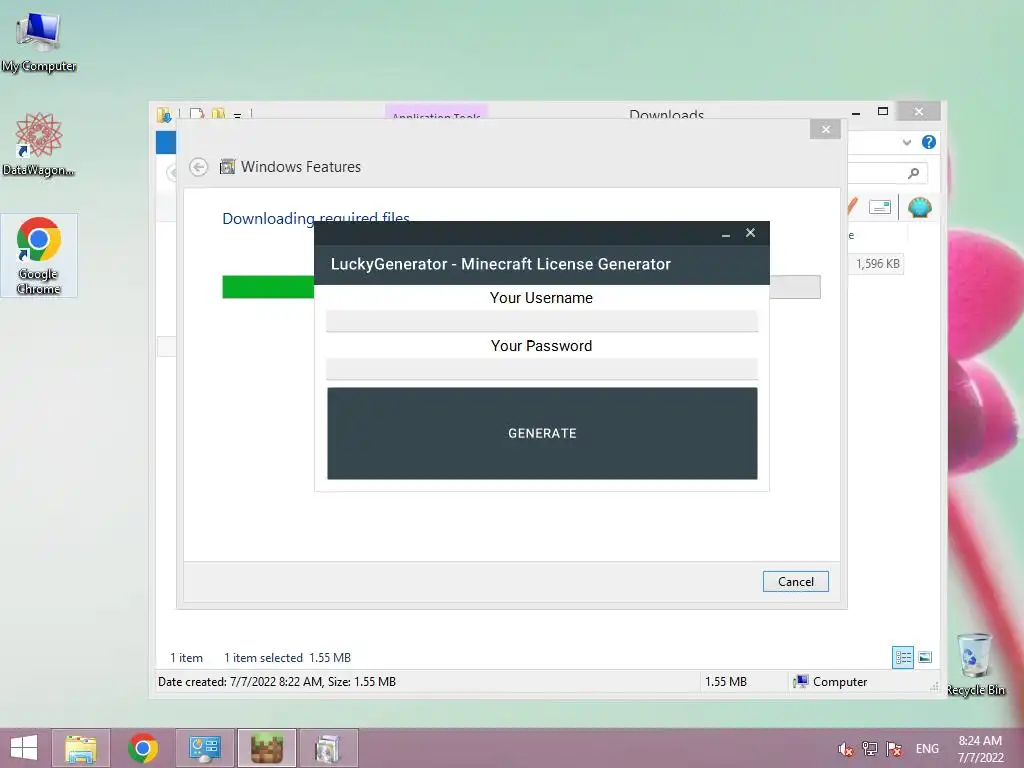Expand the Explorer ribbon chevron
Image resolution: width=1024 pixels, height=768 pixels.
click(906, 142)
